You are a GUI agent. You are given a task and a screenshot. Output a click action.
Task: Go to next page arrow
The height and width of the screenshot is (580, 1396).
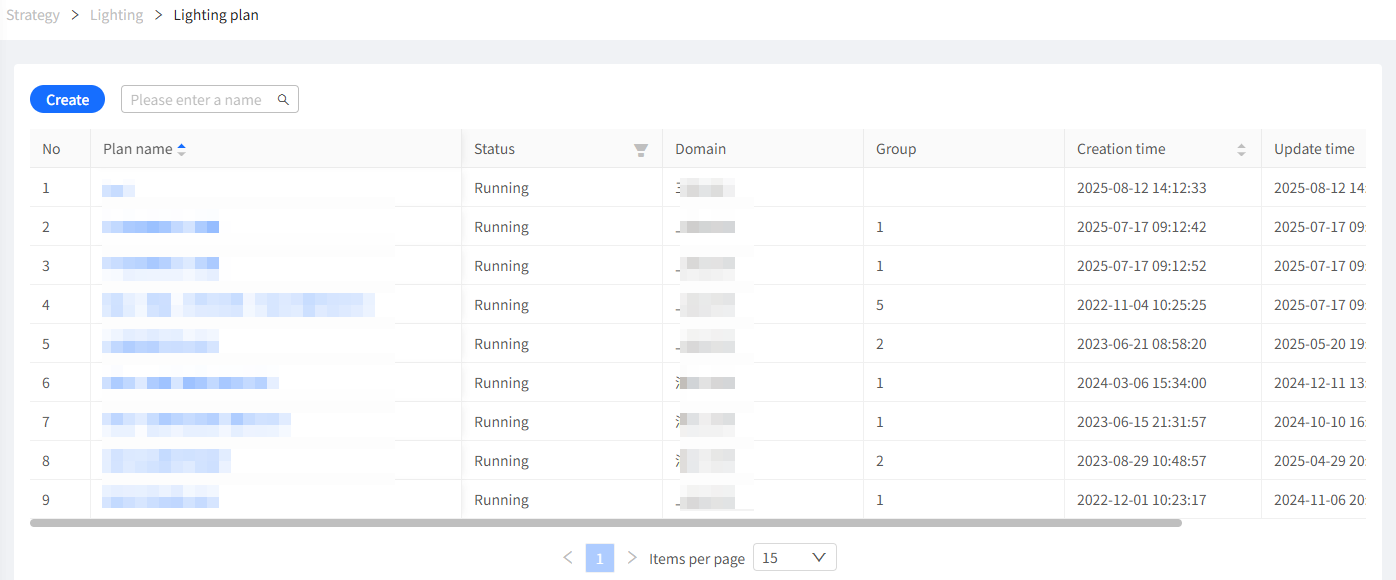pos(631,557)
